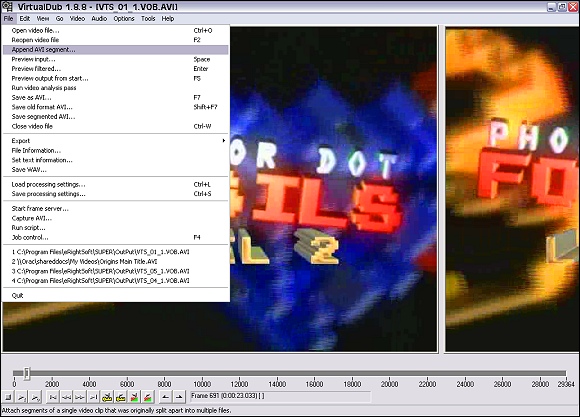580x417 pixels.
Task: Select Run script
Action: (115, 228)
